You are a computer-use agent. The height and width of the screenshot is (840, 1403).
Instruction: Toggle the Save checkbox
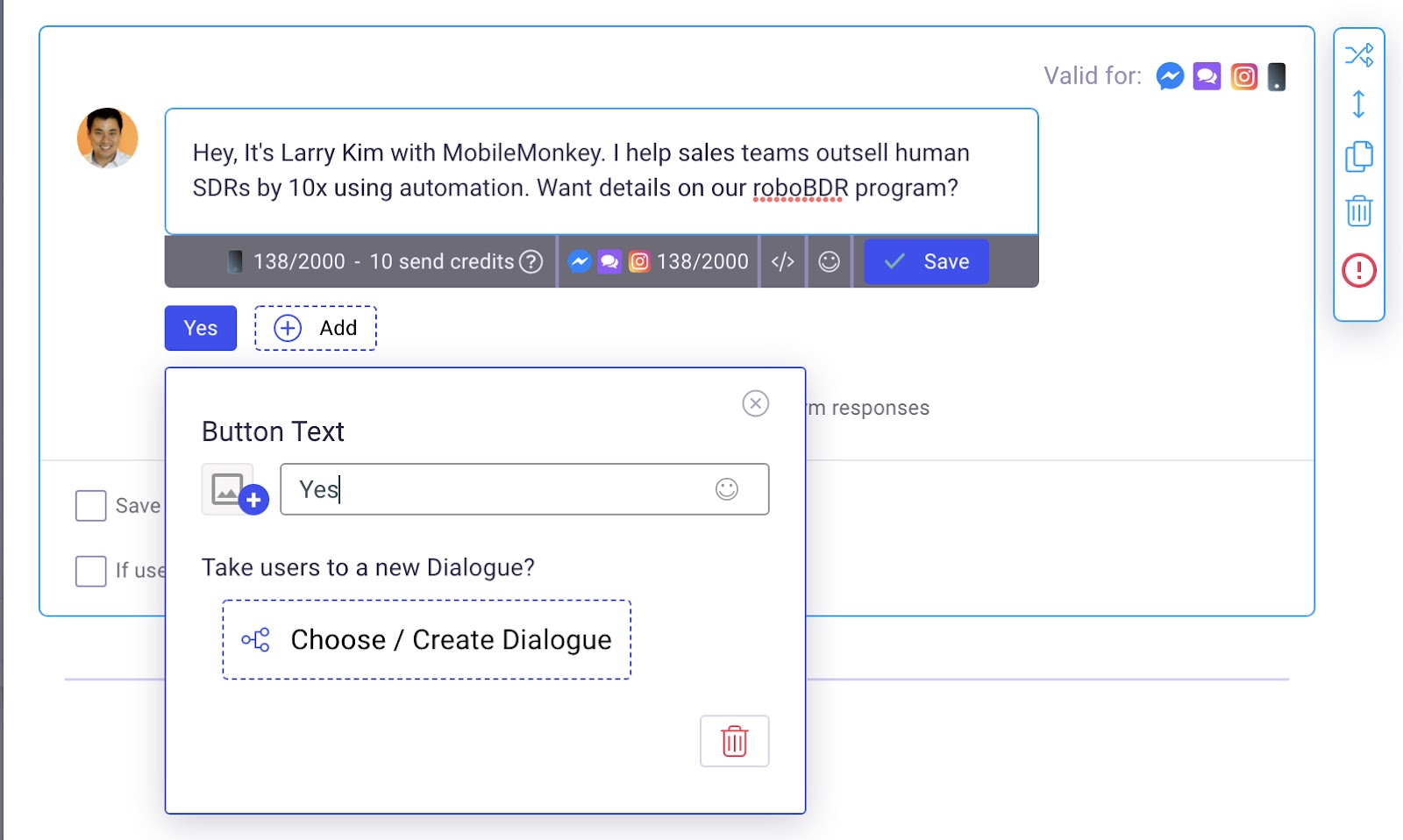91,506
